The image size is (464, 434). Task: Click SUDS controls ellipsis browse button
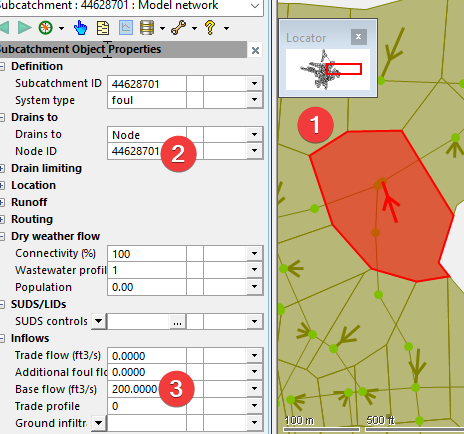[178, 322]
